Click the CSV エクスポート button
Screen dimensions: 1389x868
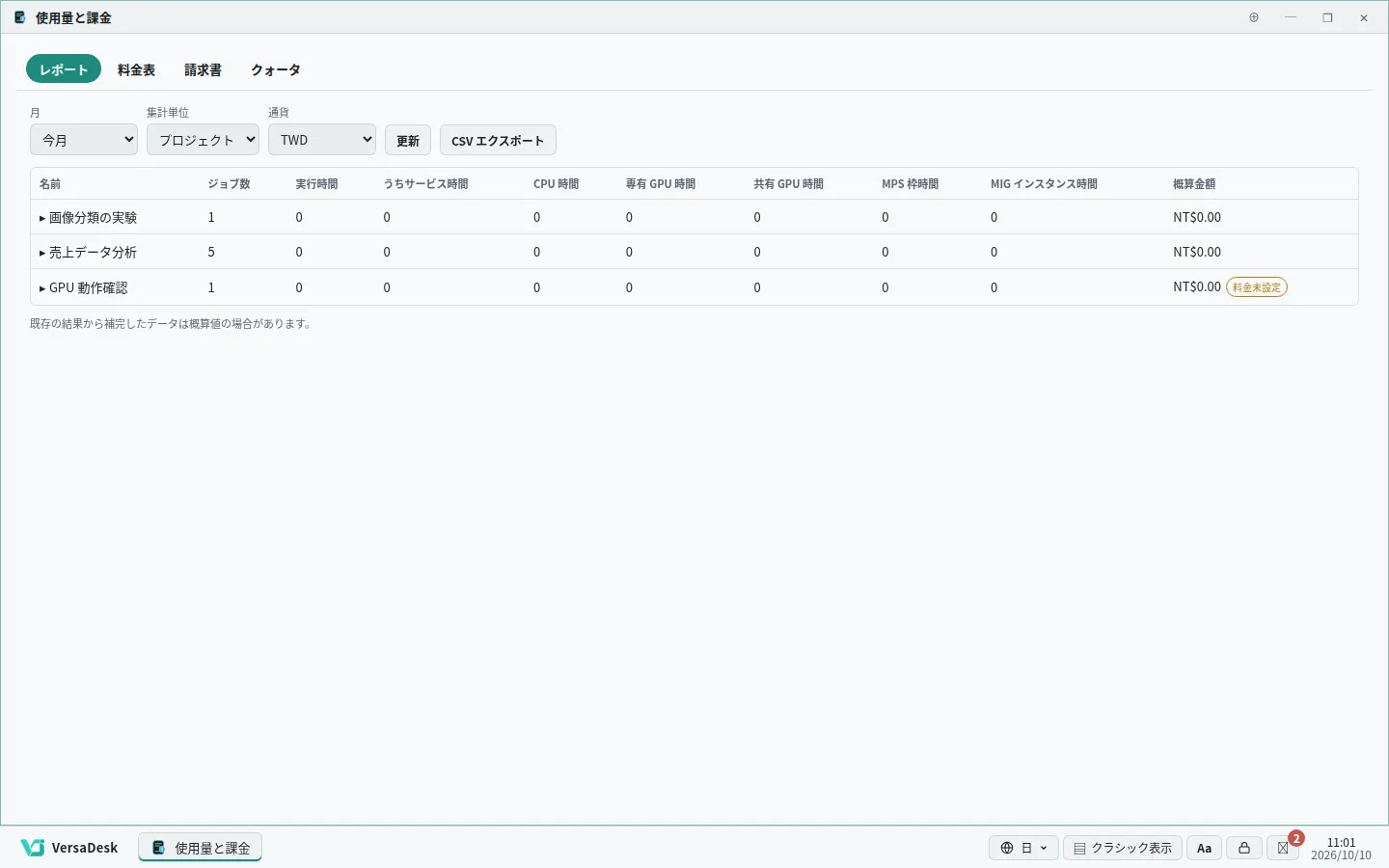pos(498,140)
